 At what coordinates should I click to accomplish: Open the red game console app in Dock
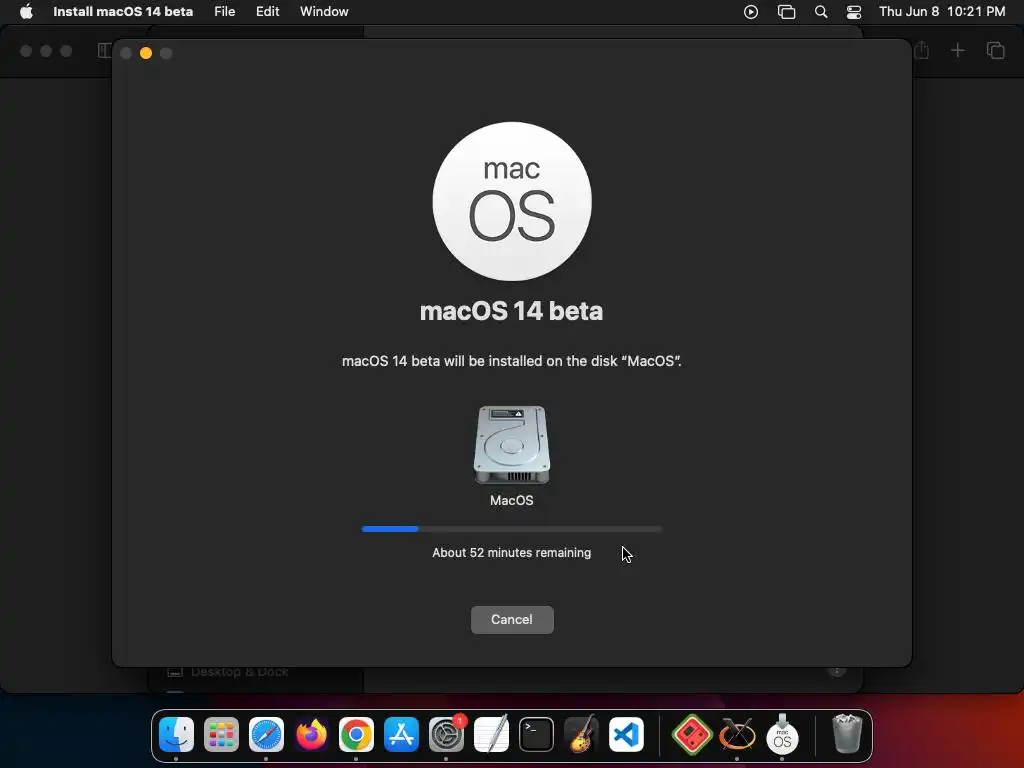pos(692,735)
